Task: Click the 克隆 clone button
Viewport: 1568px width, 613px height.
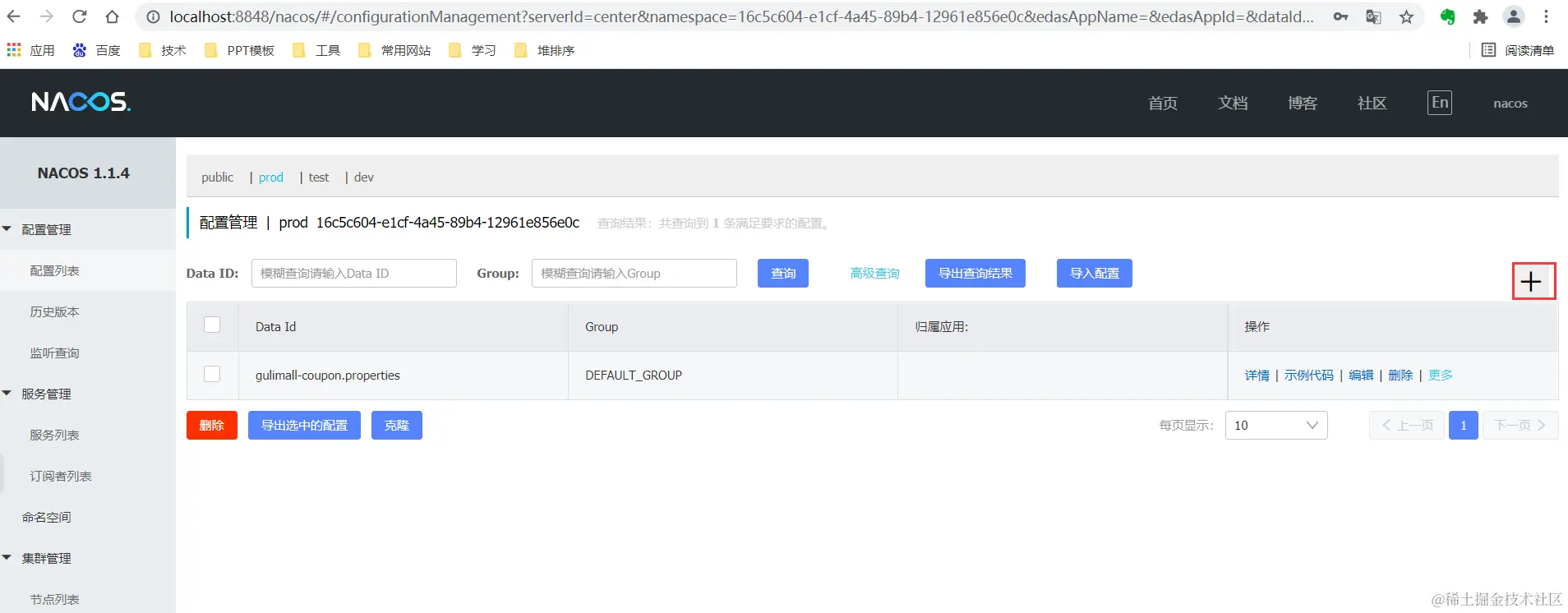Action: (397, 425)
